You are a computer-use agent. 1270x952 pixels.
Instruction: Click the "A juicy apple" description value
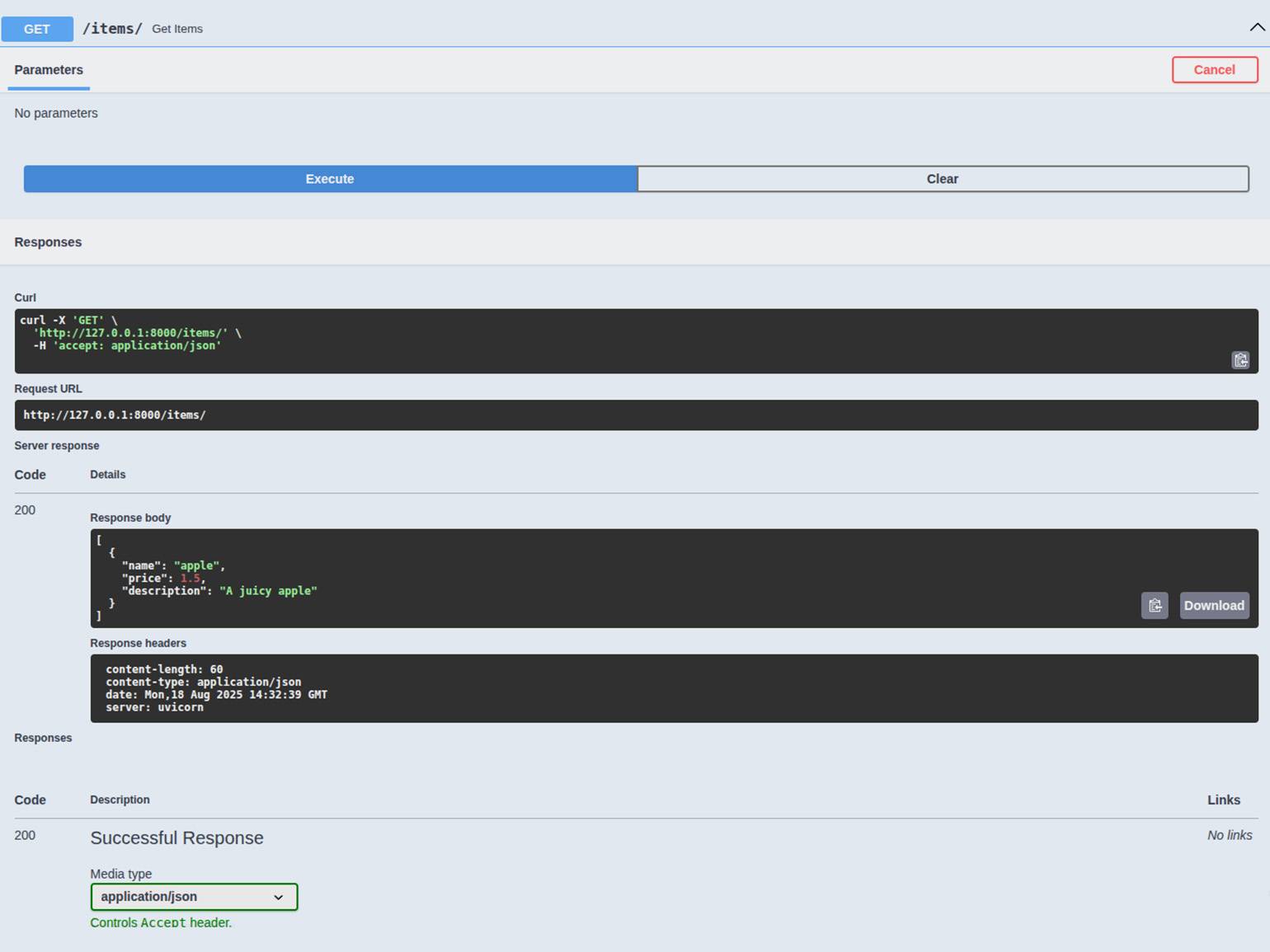coord(268,591)
